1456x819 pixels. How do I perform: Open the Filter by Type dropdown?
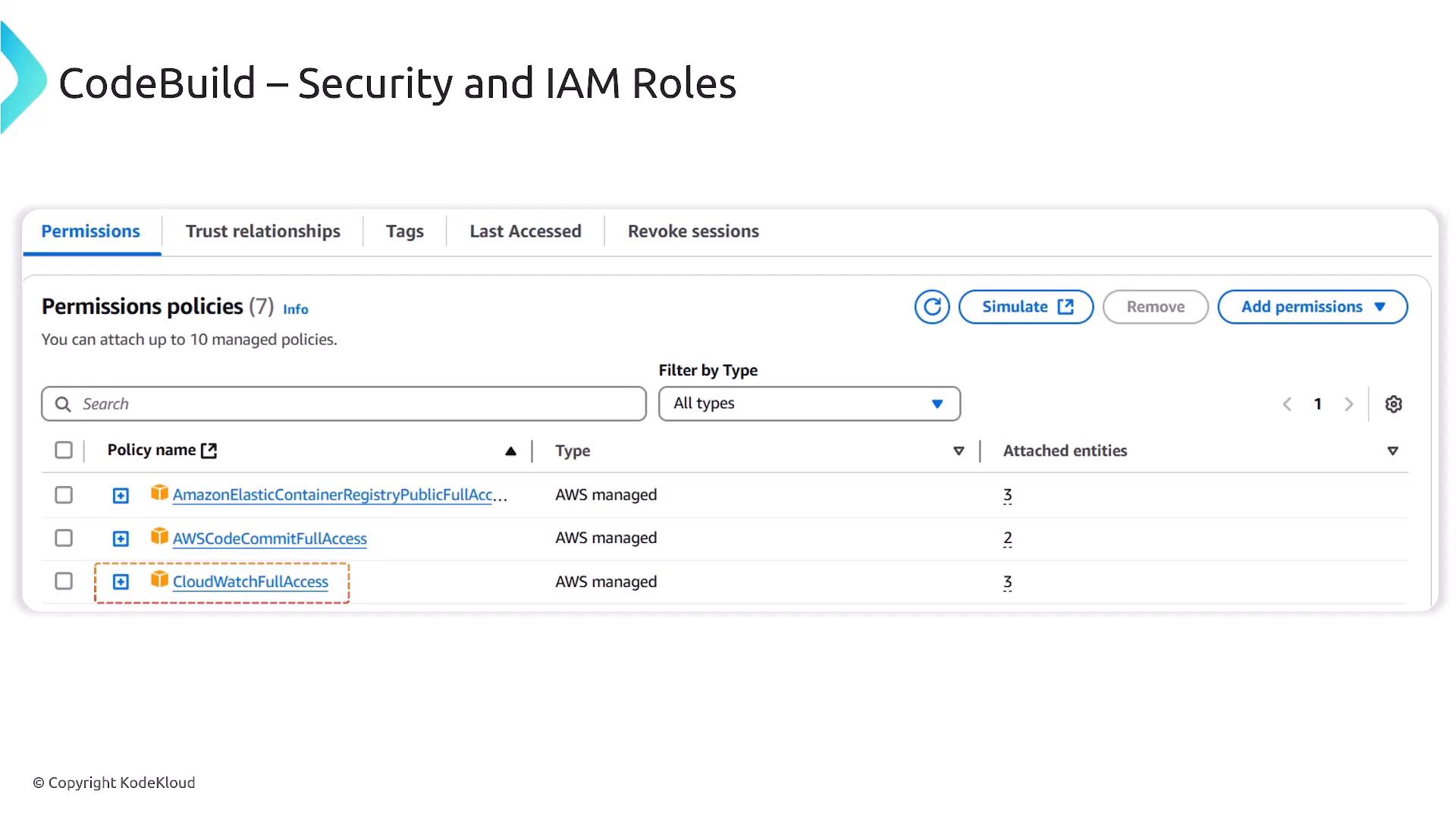809,403
